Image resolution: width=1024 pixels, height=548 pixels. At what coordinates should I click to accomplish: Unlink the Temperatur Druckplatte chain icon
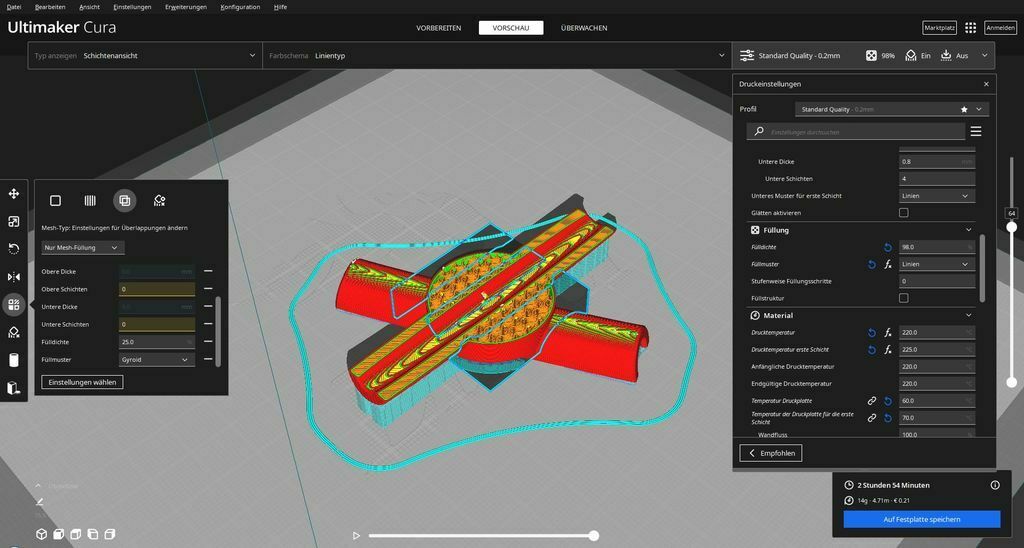[x=871, y=400]
